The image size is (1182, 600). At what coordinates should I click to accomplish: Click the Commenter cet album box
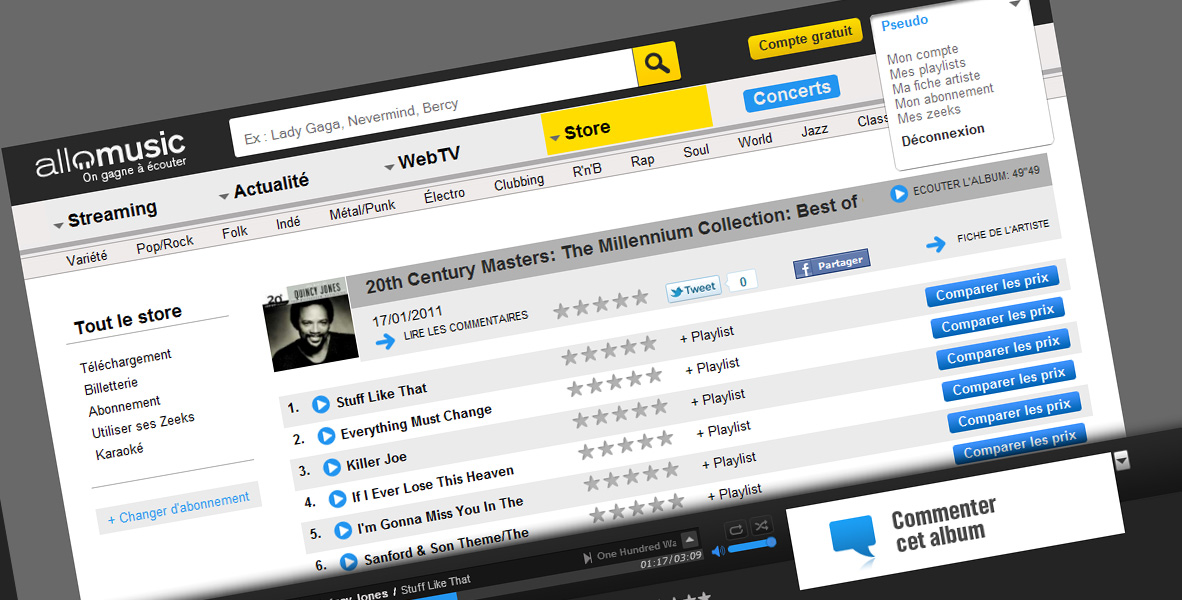coord(955,521)
